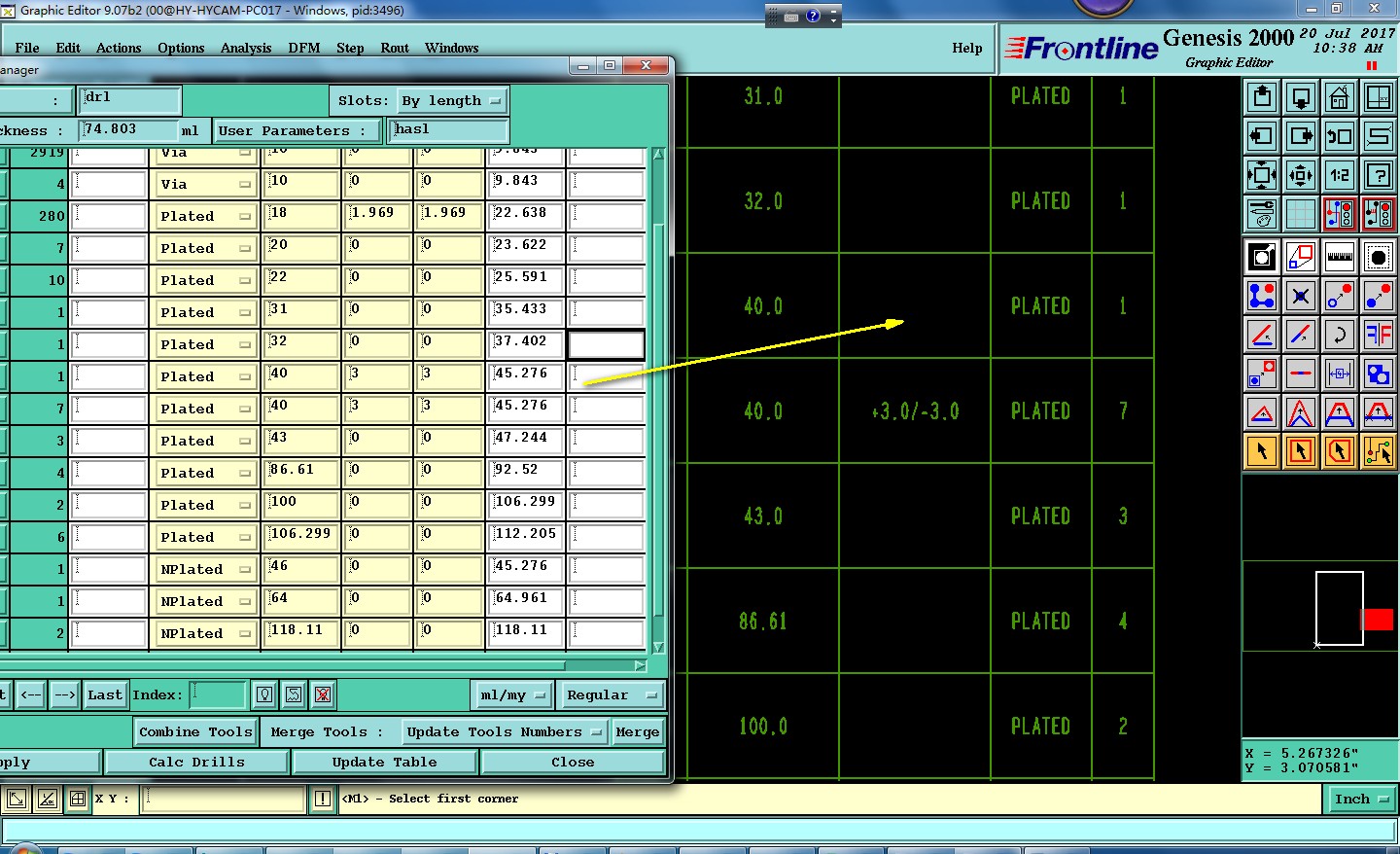This screenshot has width=1400, height=854.
Task: Click the Calc Drills button
Action: (196, 762)
